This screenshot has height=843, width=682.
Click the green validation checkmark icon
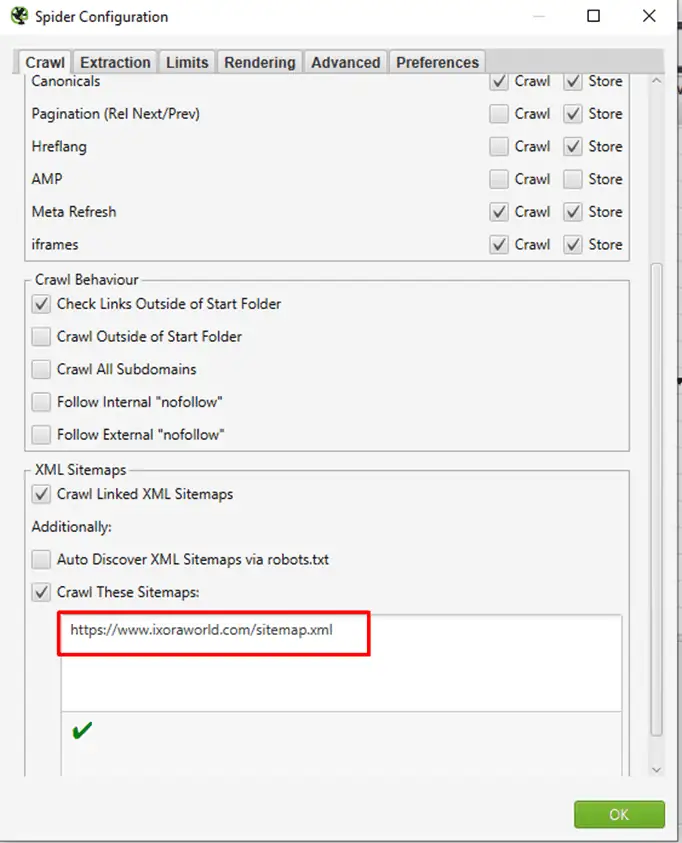(x=82, y=730)
